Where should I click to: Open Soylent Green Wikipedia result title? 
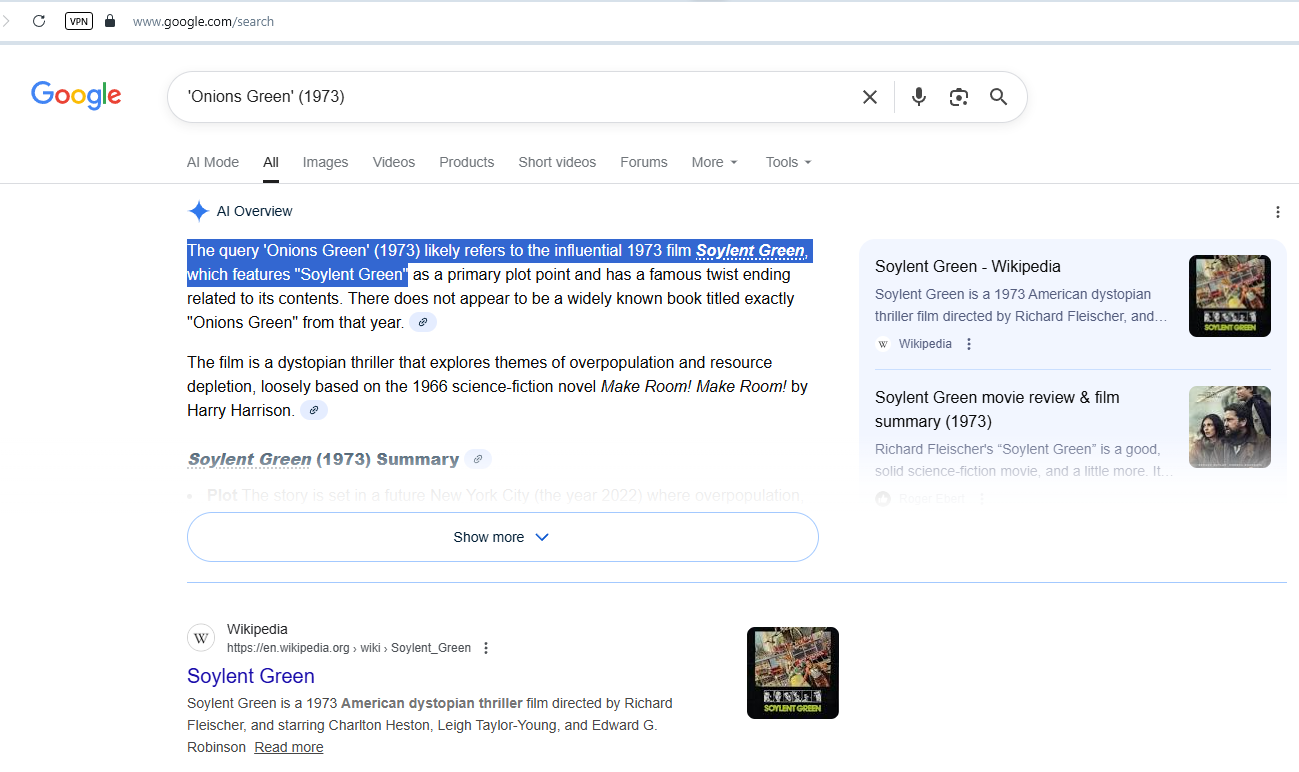click(x=251, y=676)
